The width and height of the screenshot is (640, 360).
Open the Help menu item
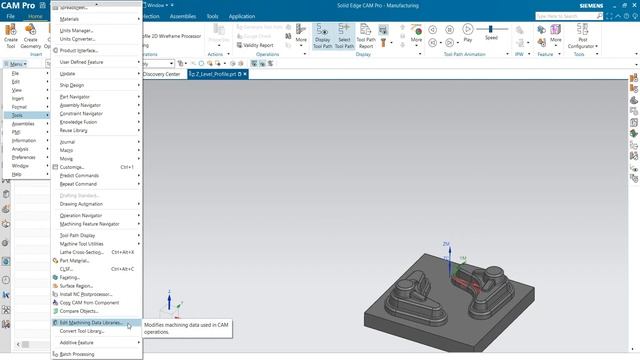[x=27, y=174]
